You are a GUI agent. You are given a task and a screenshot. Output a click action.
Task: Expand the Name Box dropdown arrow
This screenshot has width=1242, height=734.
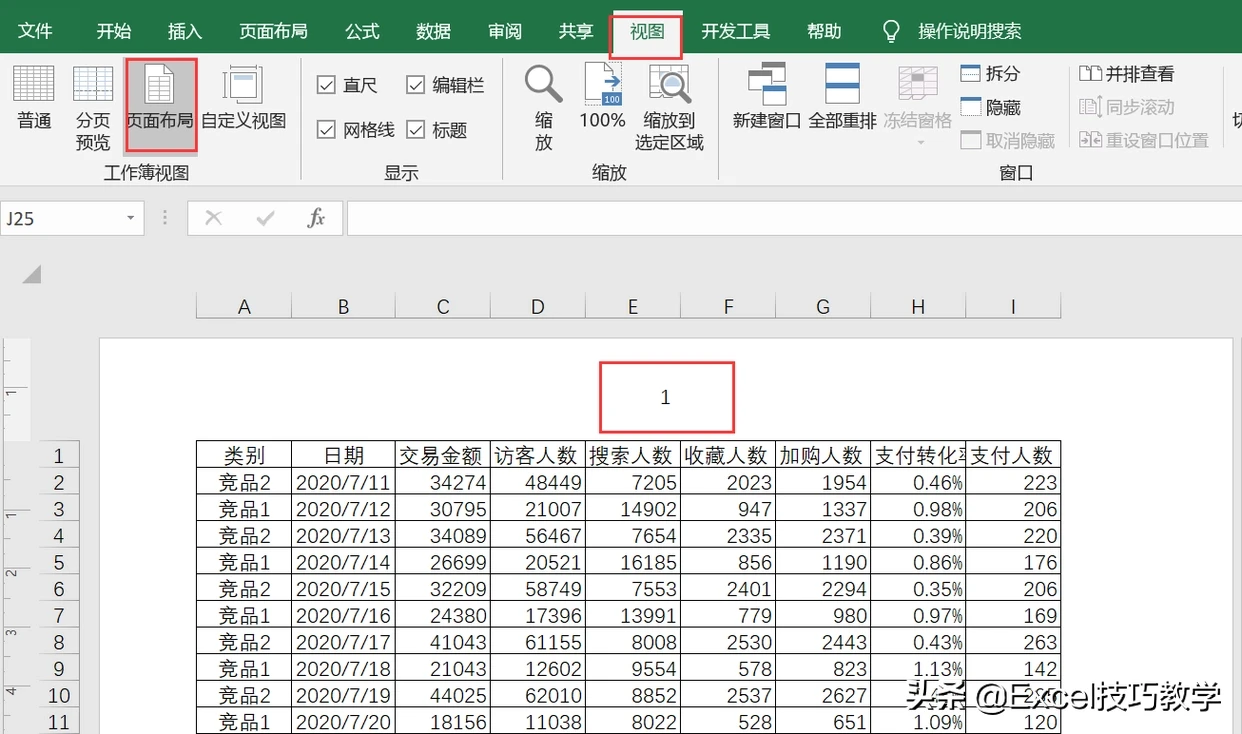pos(131,218)
